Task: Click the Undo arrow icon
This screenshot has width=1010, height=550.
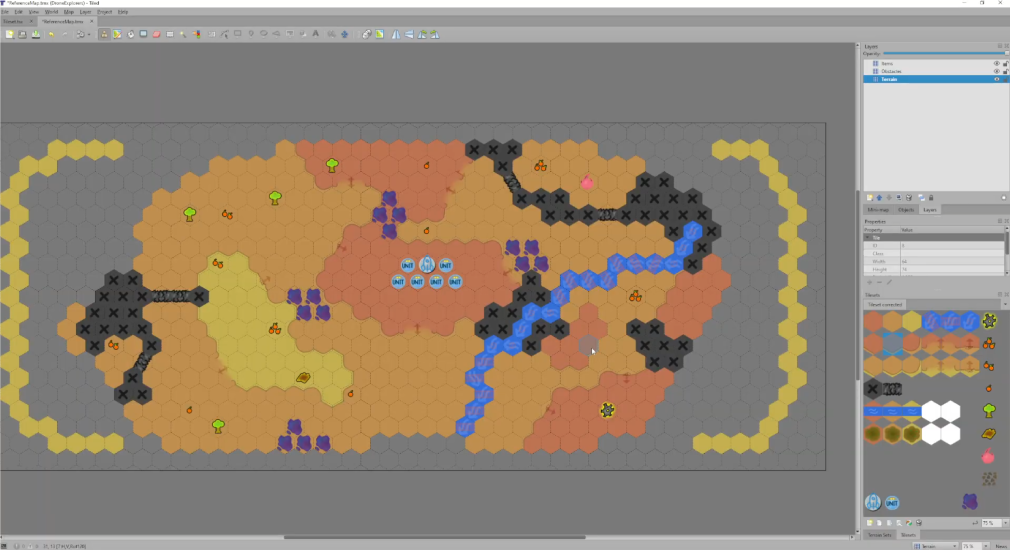Action: pyautogui.click(x=51, y=34)
